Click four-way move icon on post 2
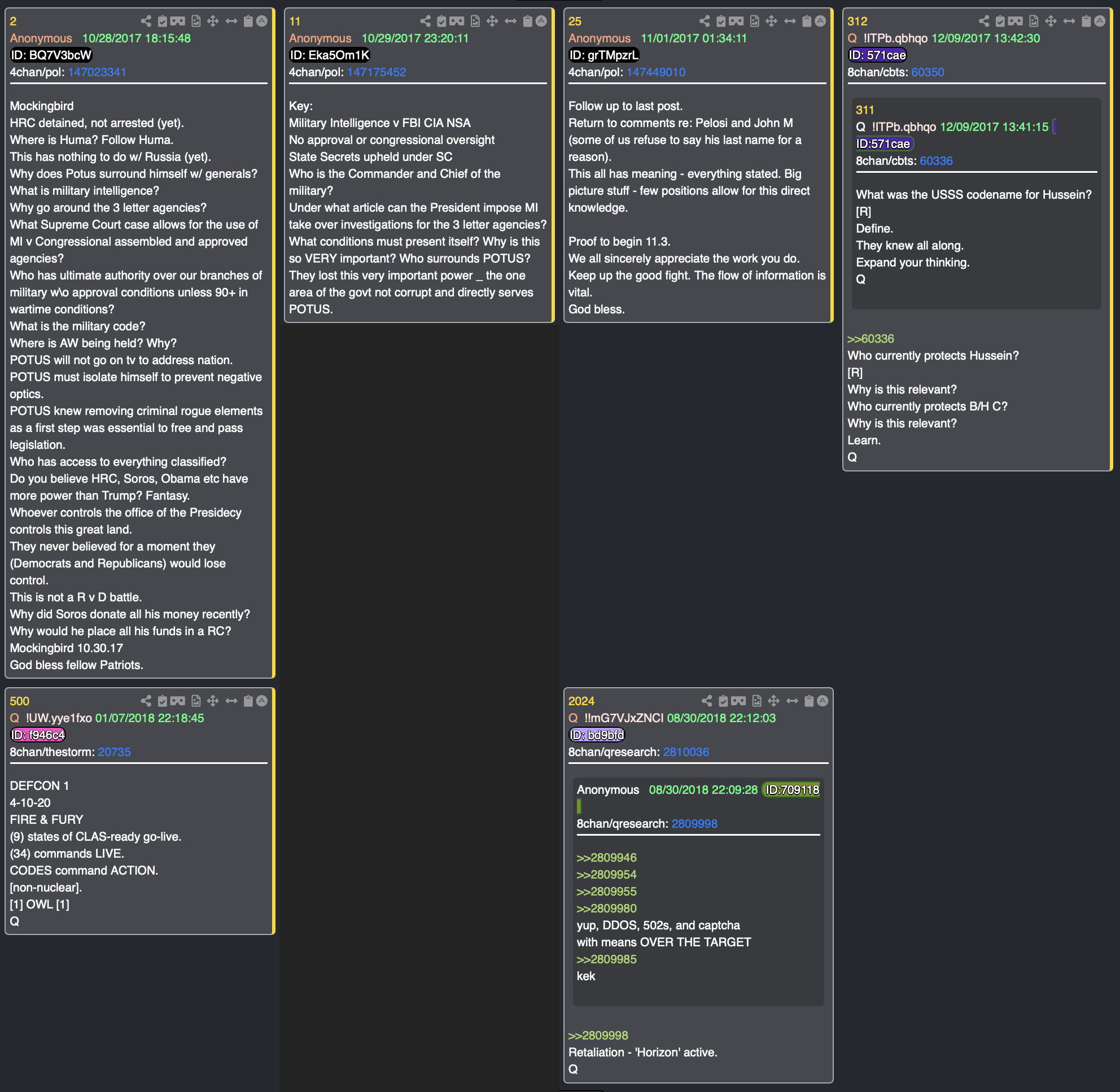Viewport: 1120px width, 1092px height. 213,21
